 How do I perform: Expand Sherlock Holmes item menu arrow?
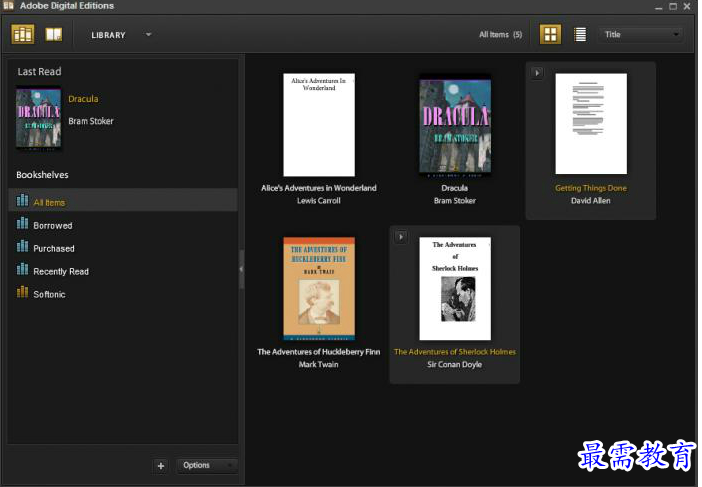[401, 236]
